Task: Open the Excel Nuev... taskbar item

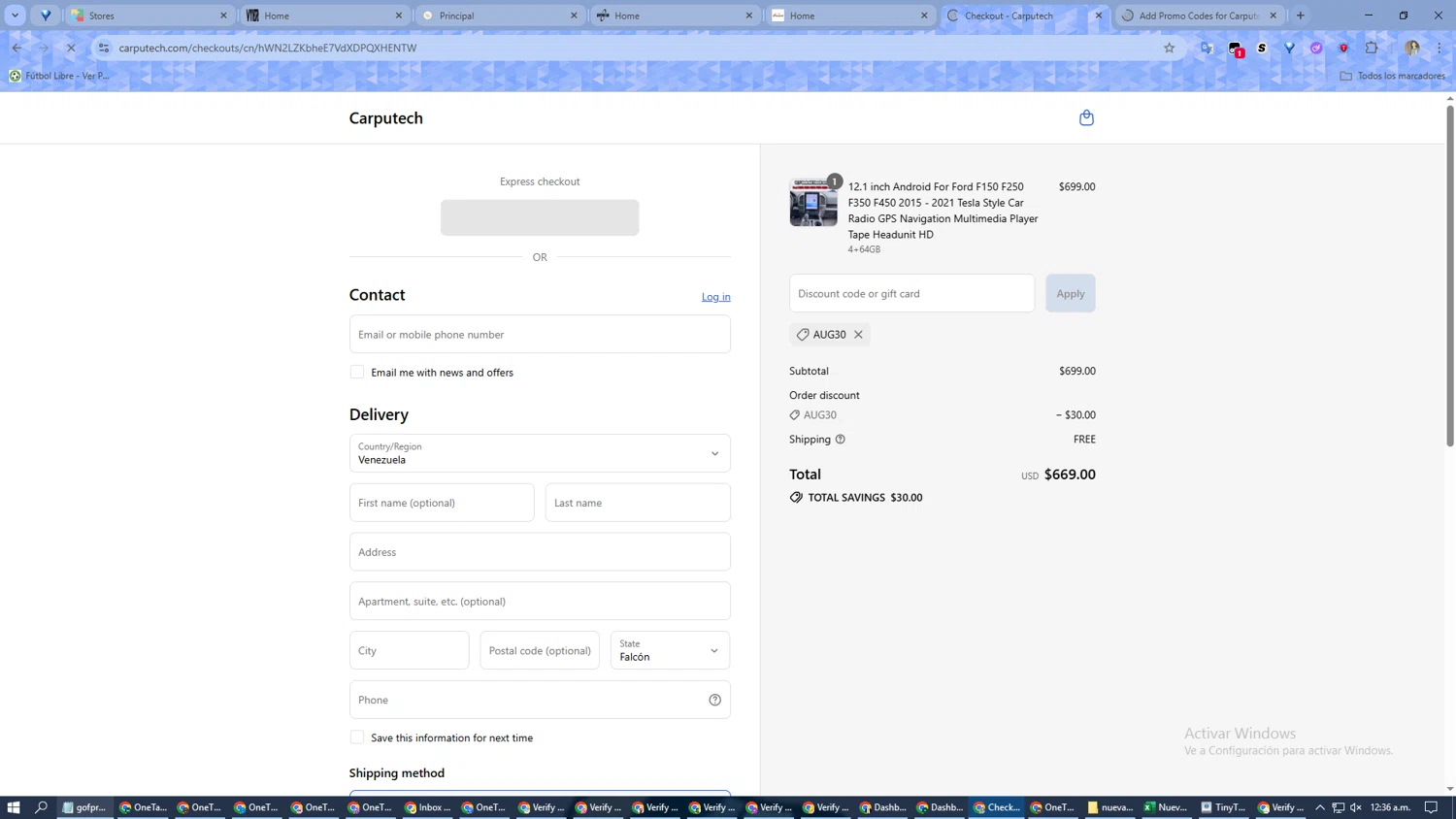Action: [x=1166, y=807]
